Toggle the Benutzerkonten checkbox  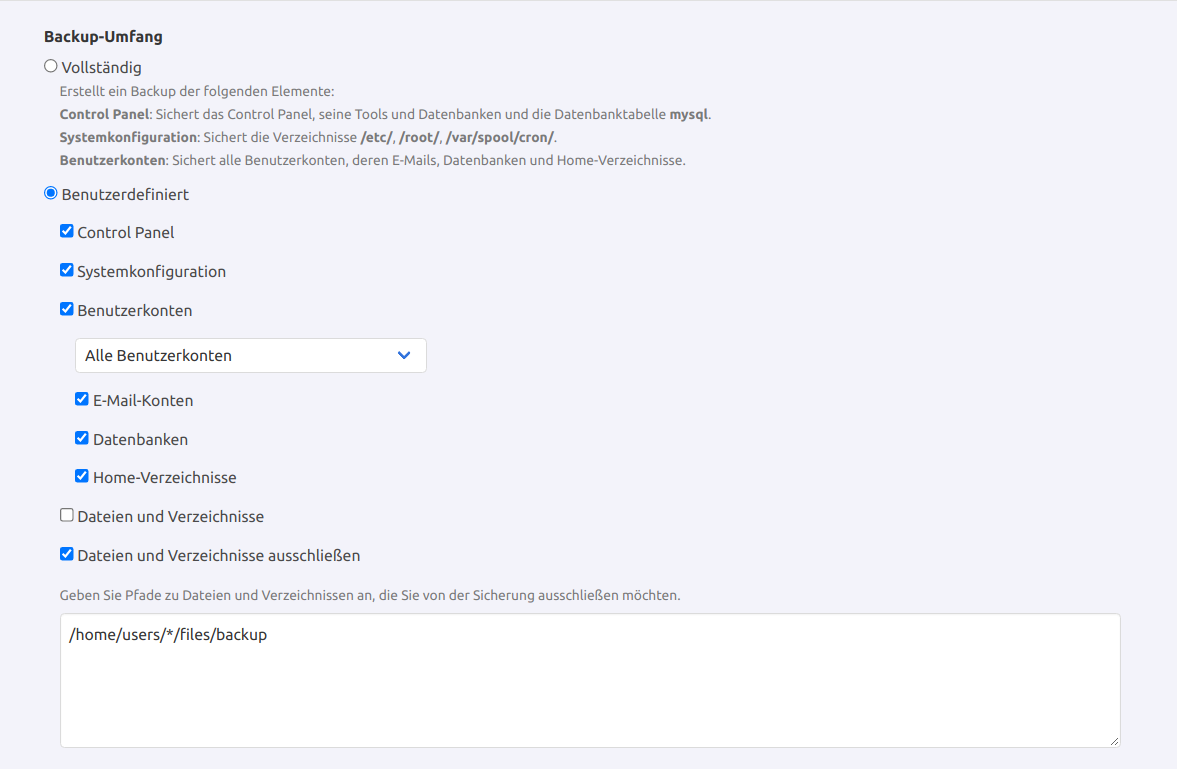67,310
